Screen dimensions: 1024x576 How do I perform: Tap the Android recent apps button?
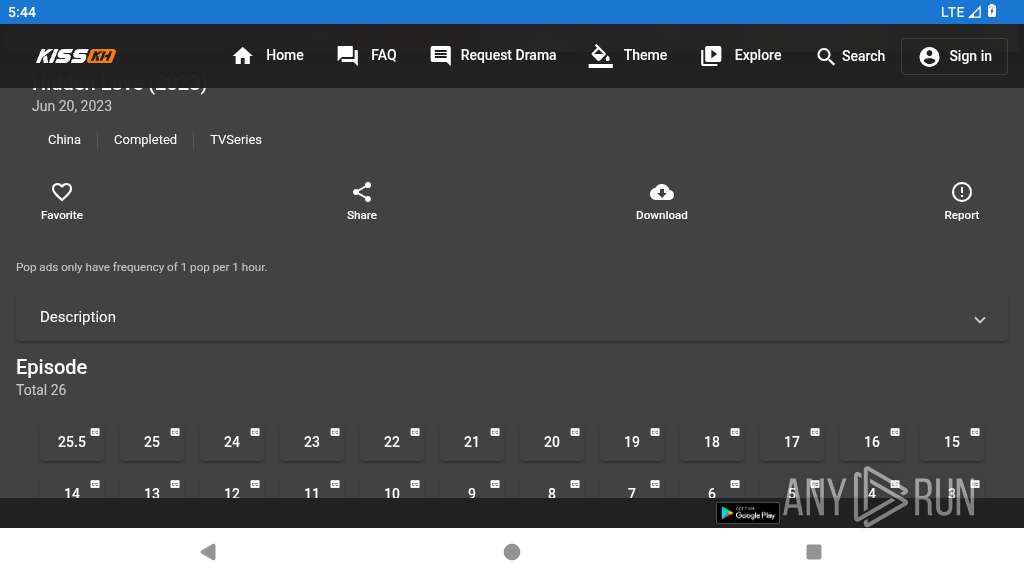point(814,552)
